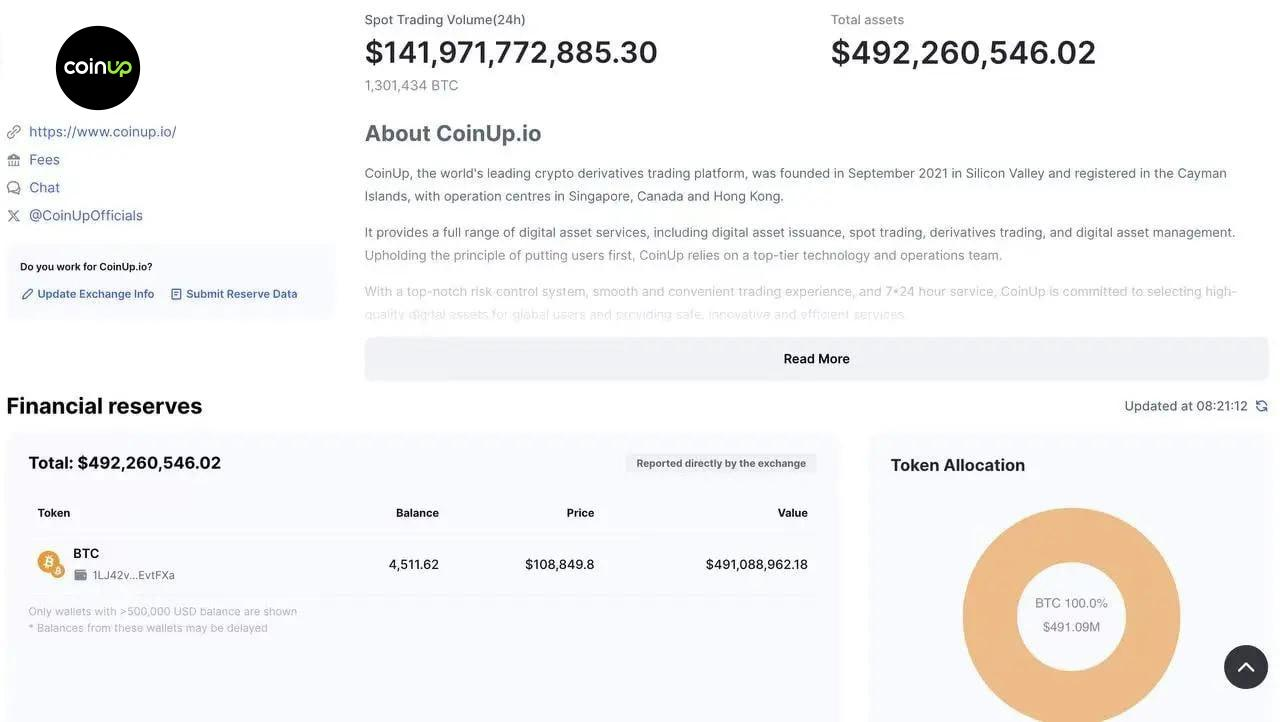Image resolution: width=1280 pixels, height=722 pixels.
Task: Open the @CoinUpOfficials profile
Action: [x=86, y=214]
